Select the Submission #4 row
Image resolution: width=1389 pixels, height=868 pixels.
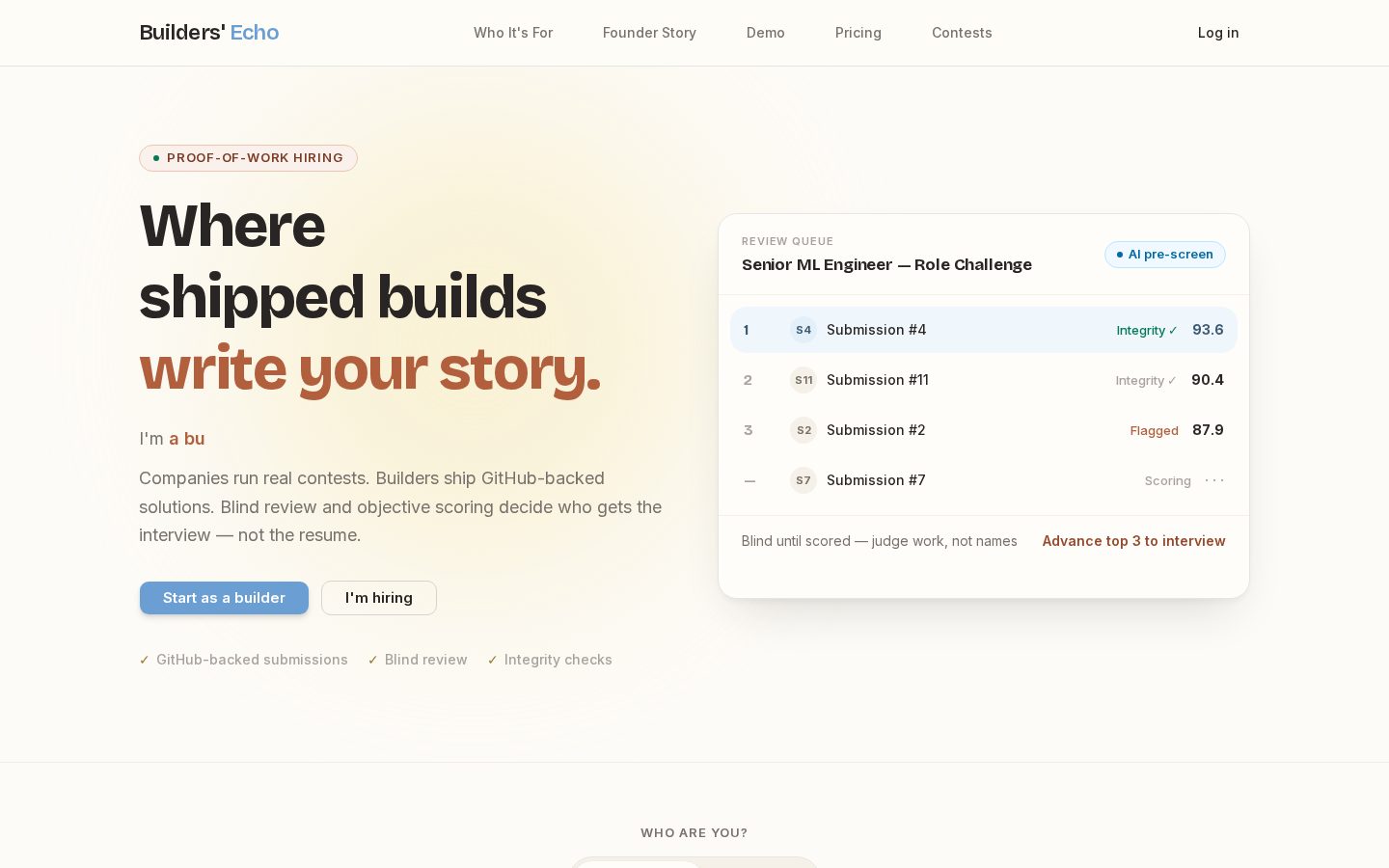click(x=984, y=330)
